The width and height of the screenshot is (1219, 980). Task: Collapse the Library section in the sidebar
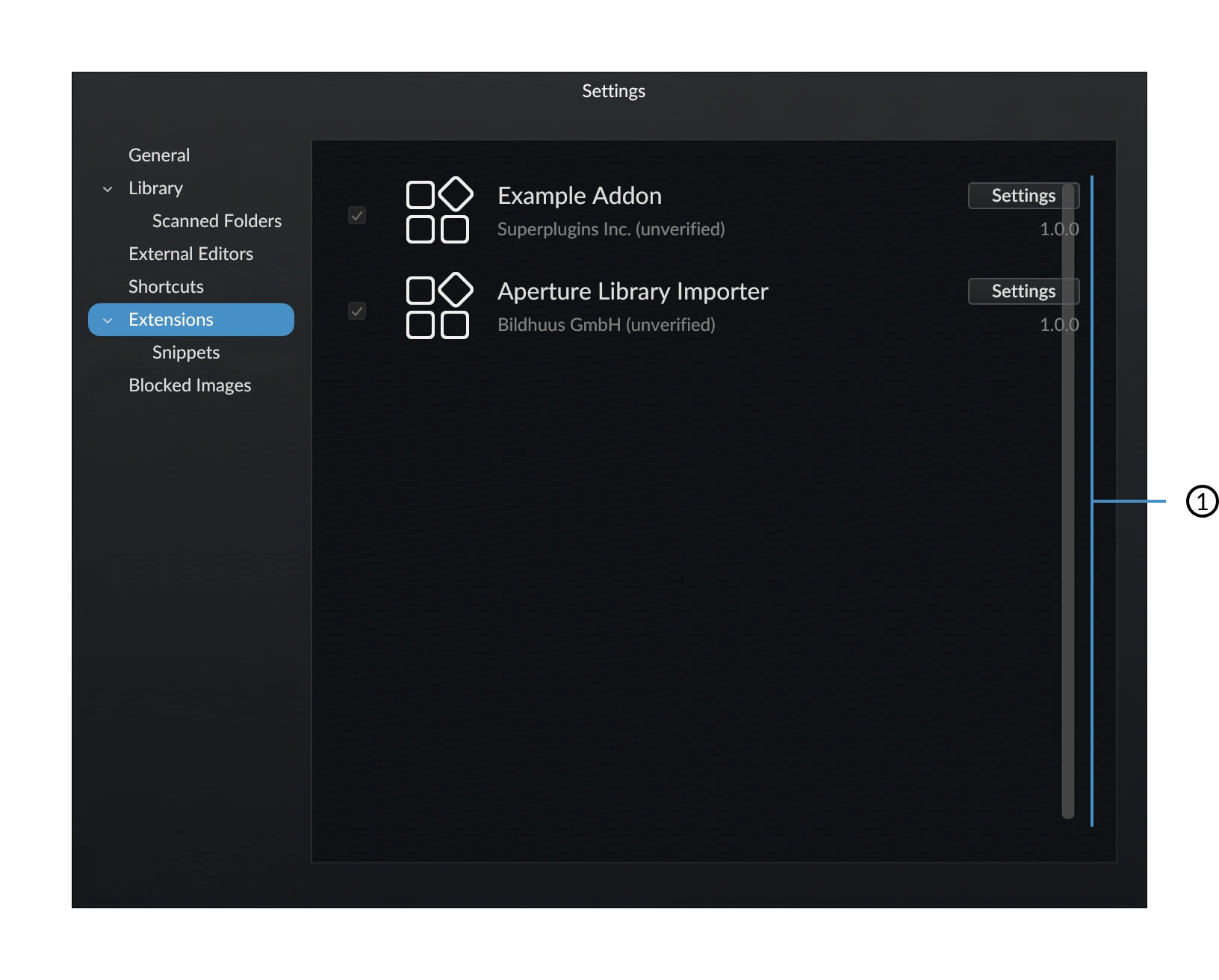click(x=107, y=188)
